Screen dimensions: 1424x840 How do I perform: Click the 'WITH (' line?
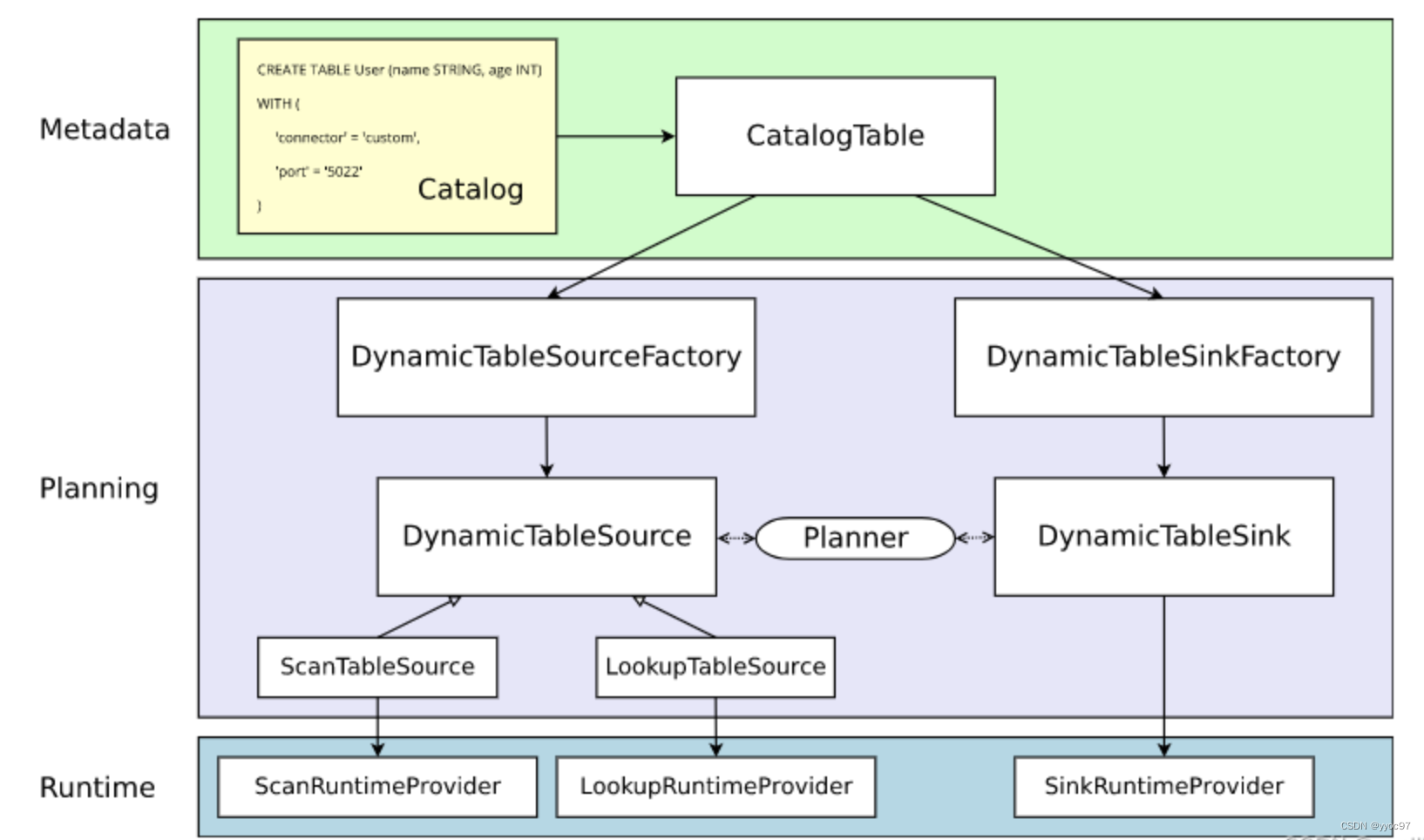(277, 104)
